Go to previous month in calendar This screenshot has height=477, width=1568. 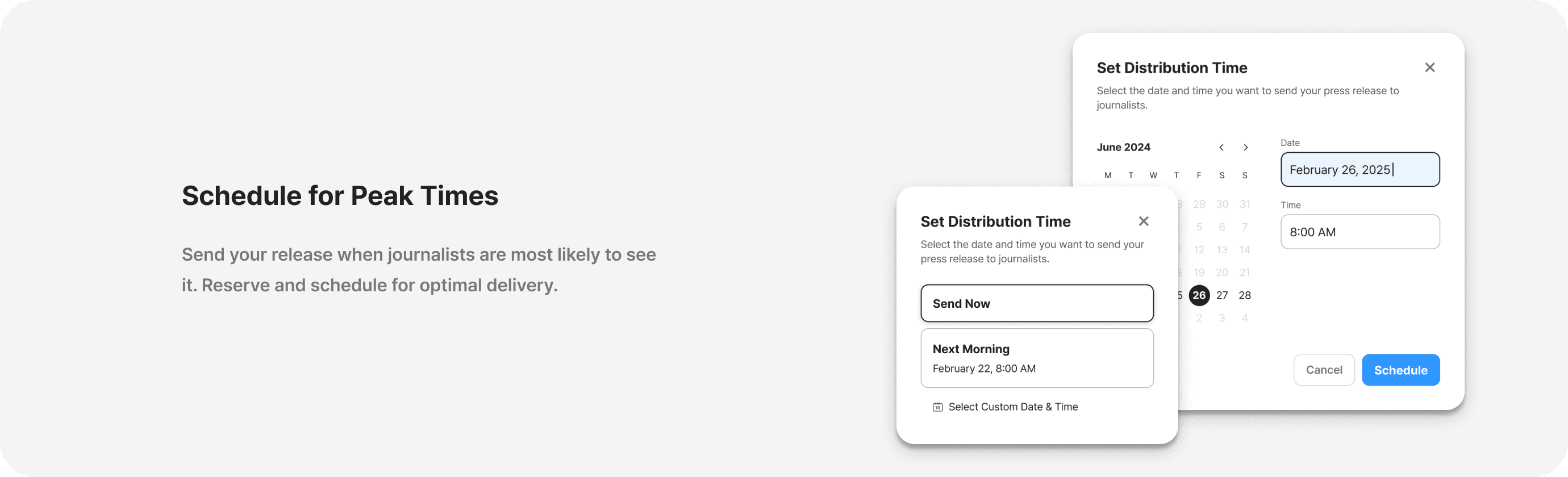(x=1221, y=148)
